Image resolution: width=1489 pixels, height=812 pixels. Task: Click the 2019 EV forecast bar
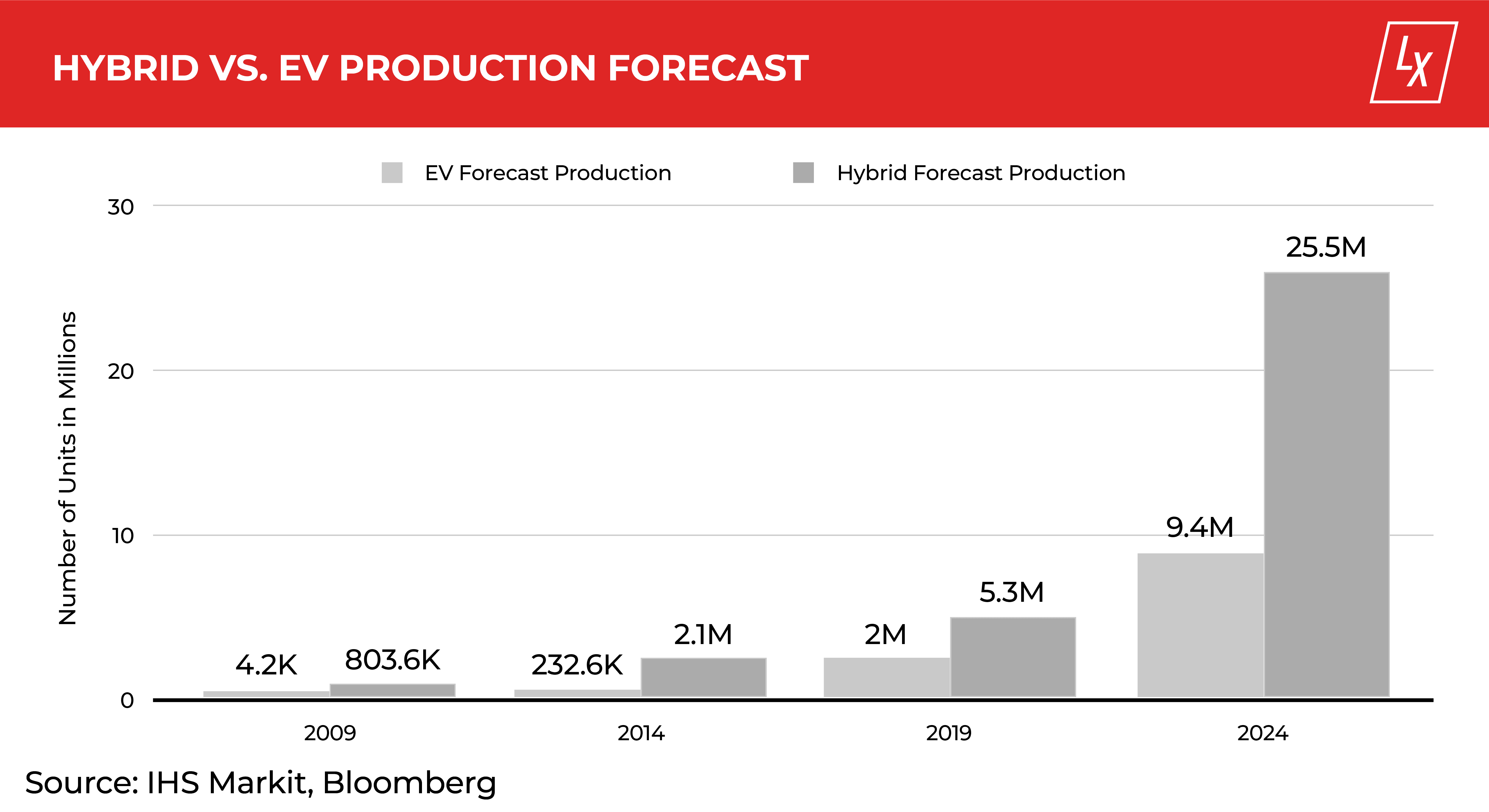coord(887,677)
